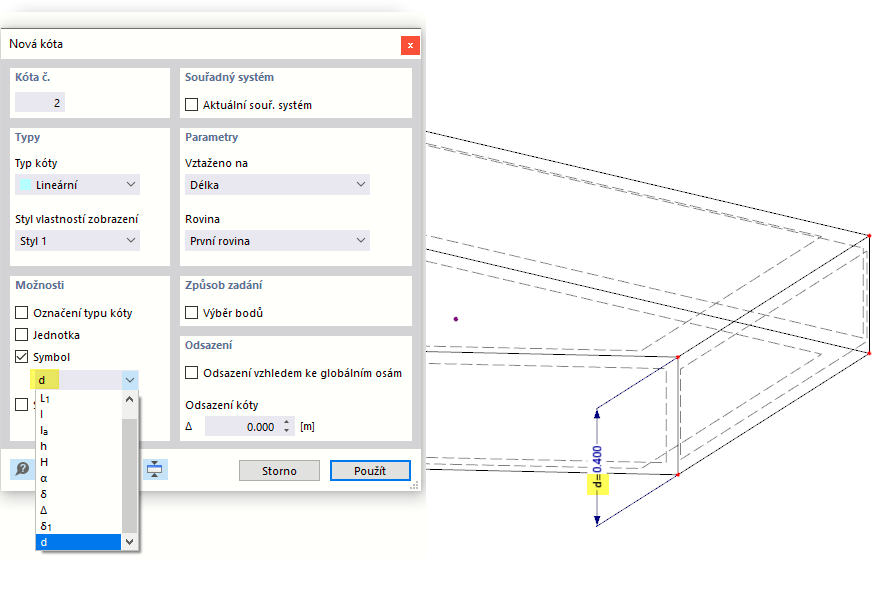
Task: Choose lowercase h symbol from list
Action: pos(78,447)
